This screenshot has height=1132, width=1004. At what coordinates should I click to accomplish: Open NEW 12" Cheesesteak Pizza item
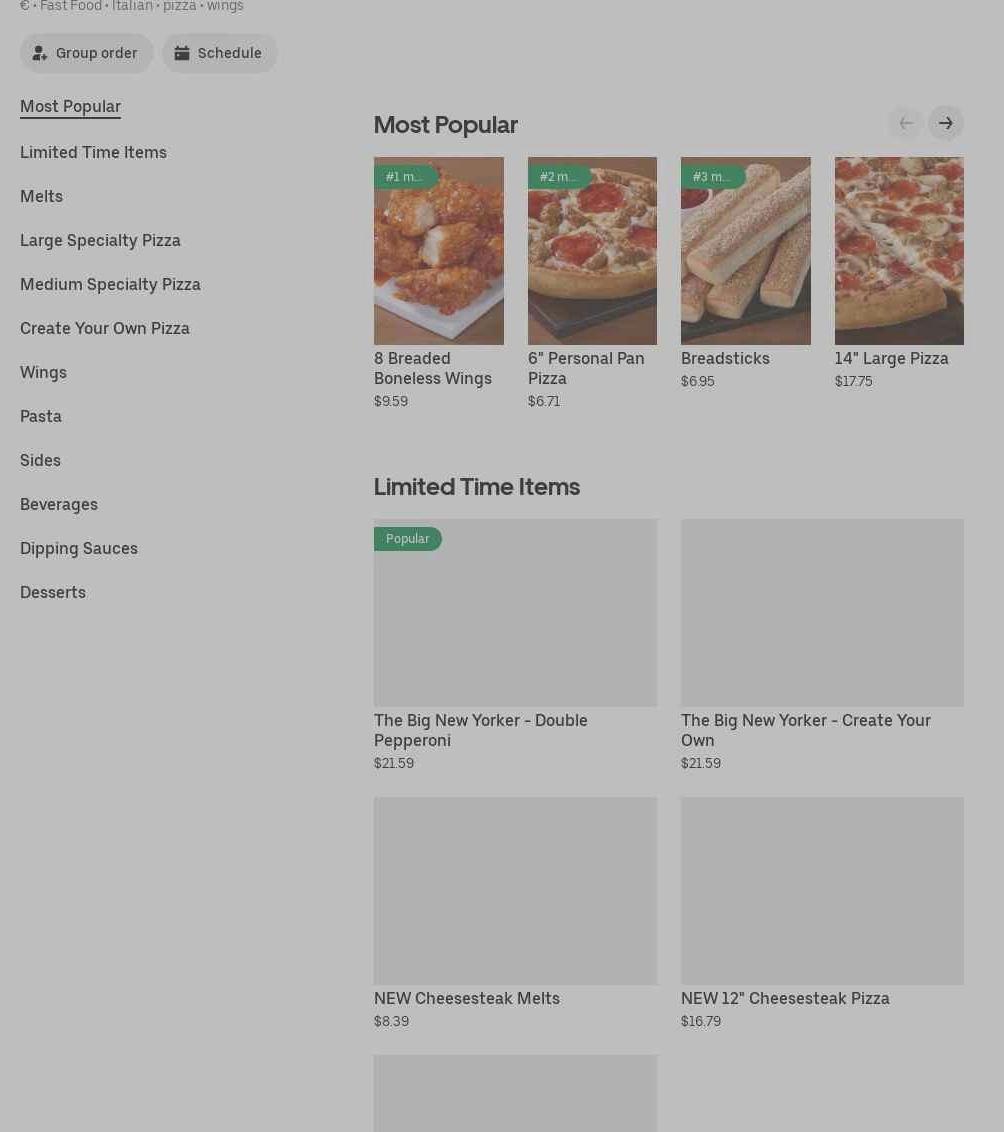tap(822, 891)
